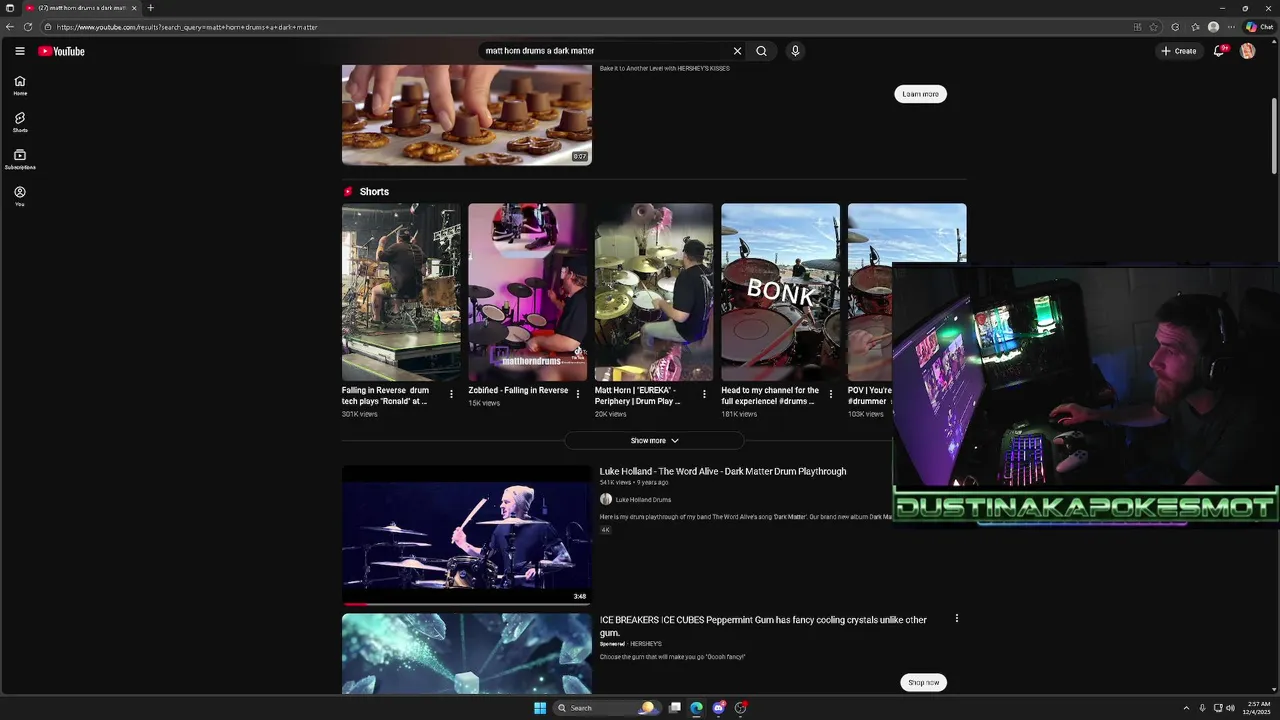This screenshot has width=1280, height=720.
Task: Open Edge settings and more menu
Action: click(x=1231, y=27)
